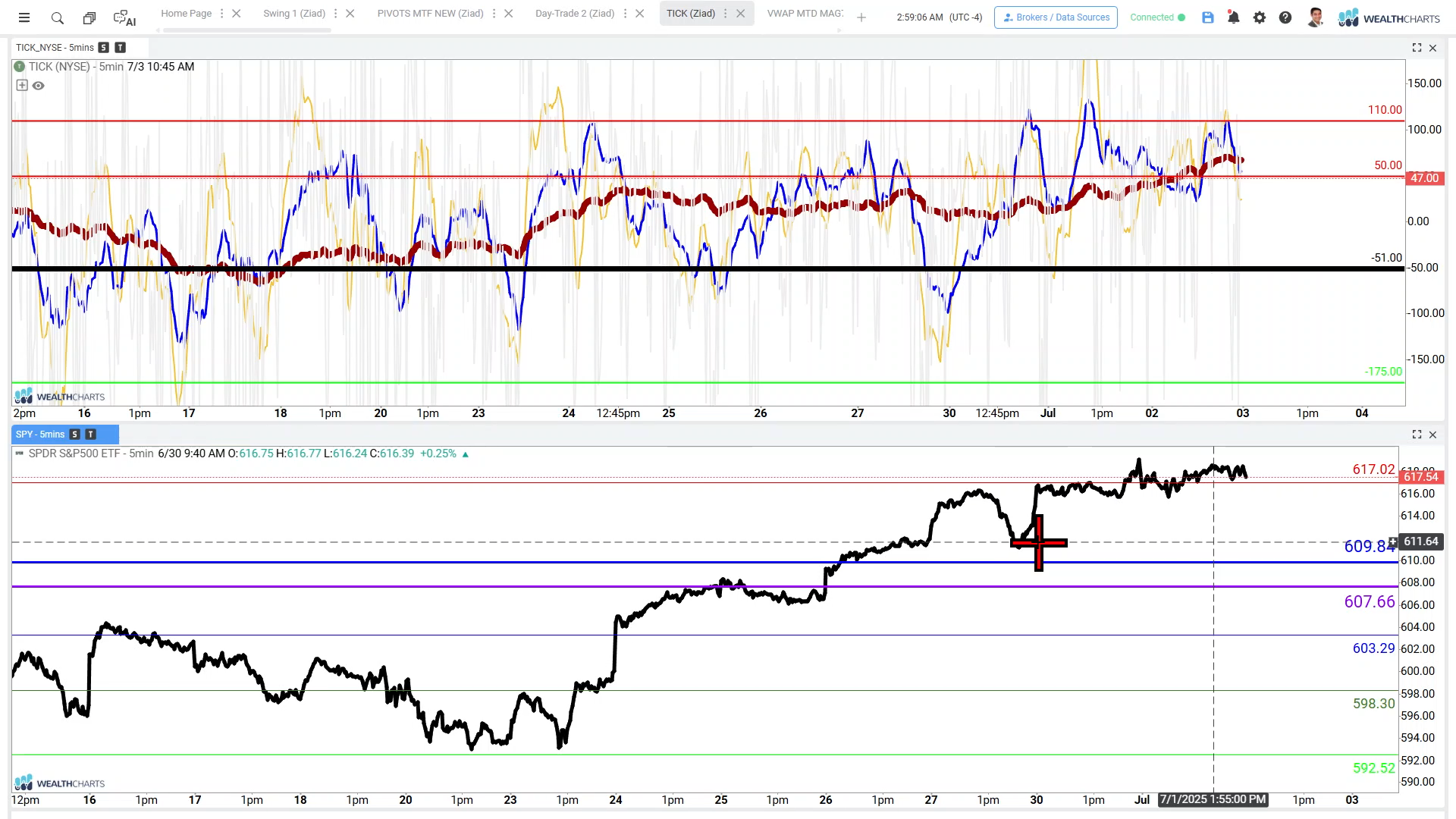The height and width of the screenshot is (819, 1456).
Task: Click the SPDR S&P500 ETF - 5min title
Action: pos(91,453)
